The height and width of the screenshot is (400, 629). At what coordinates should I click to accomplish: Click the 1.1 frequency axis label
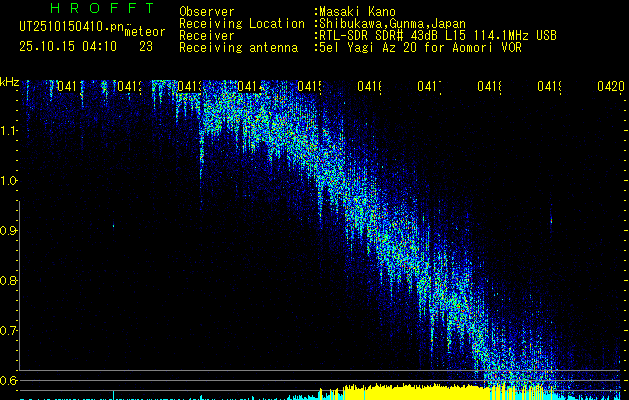tap(10, 131)
